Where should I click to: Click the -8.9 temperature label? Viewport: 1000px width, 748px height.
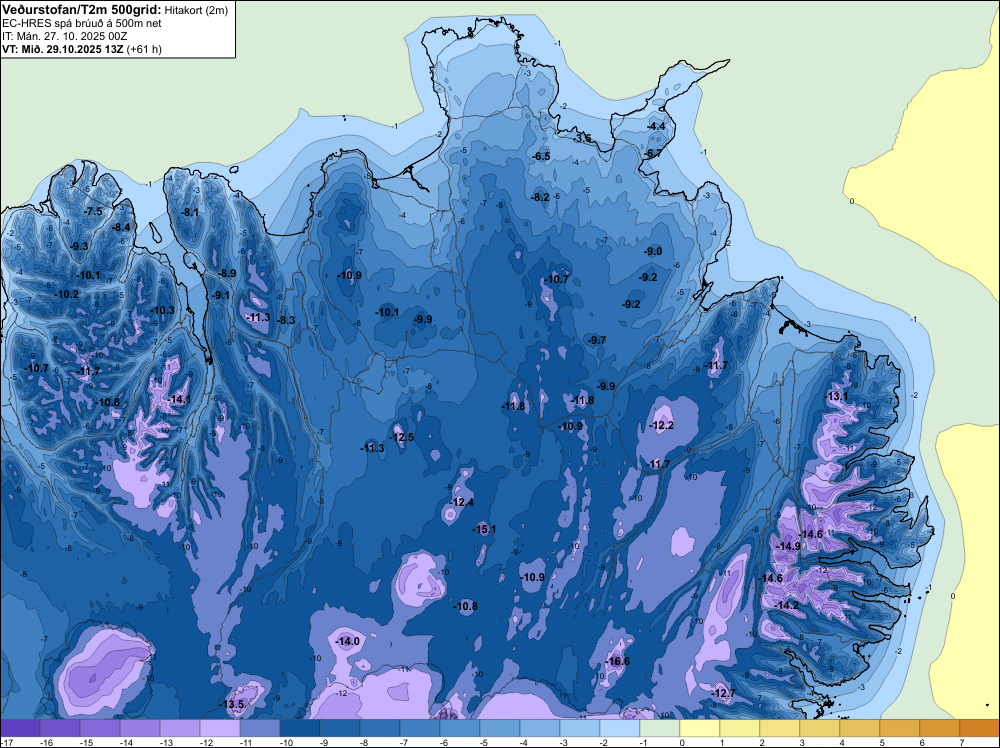226,274
